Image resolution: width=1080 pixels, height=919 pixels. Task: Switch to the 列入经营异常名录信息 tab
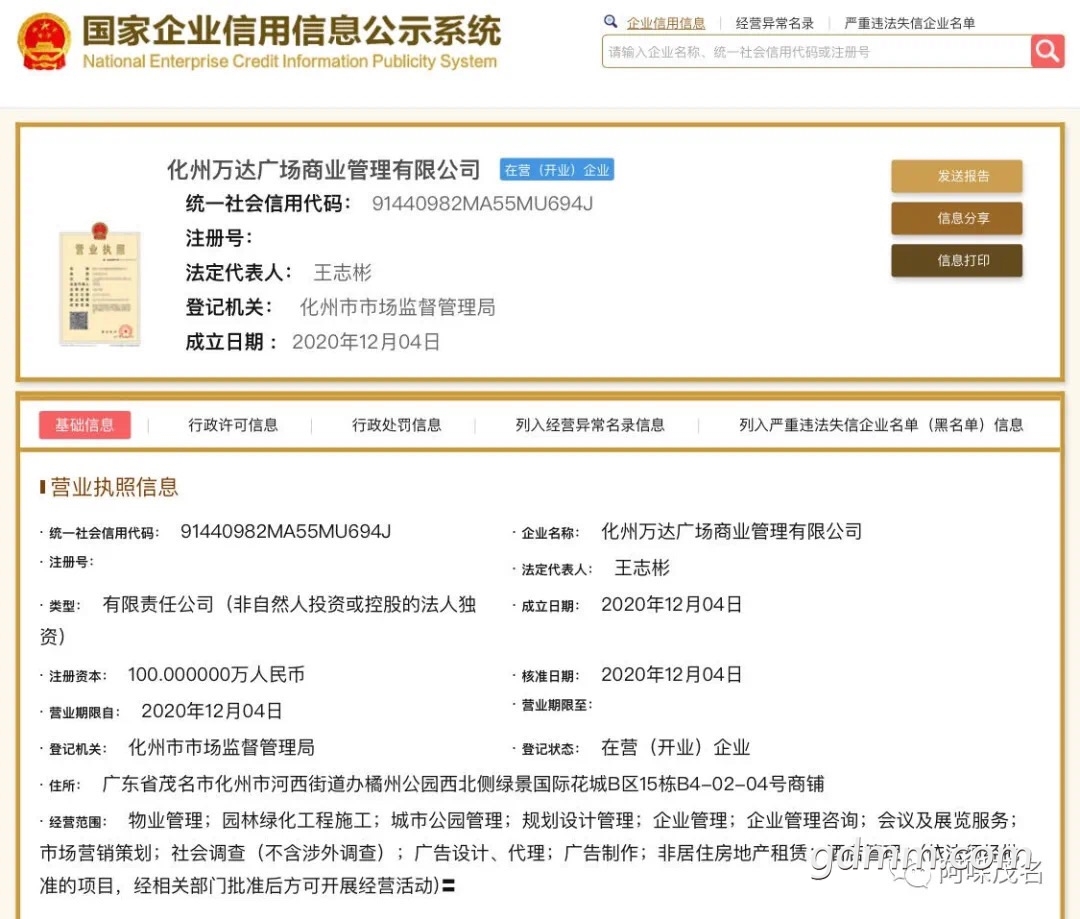(590, 425)
